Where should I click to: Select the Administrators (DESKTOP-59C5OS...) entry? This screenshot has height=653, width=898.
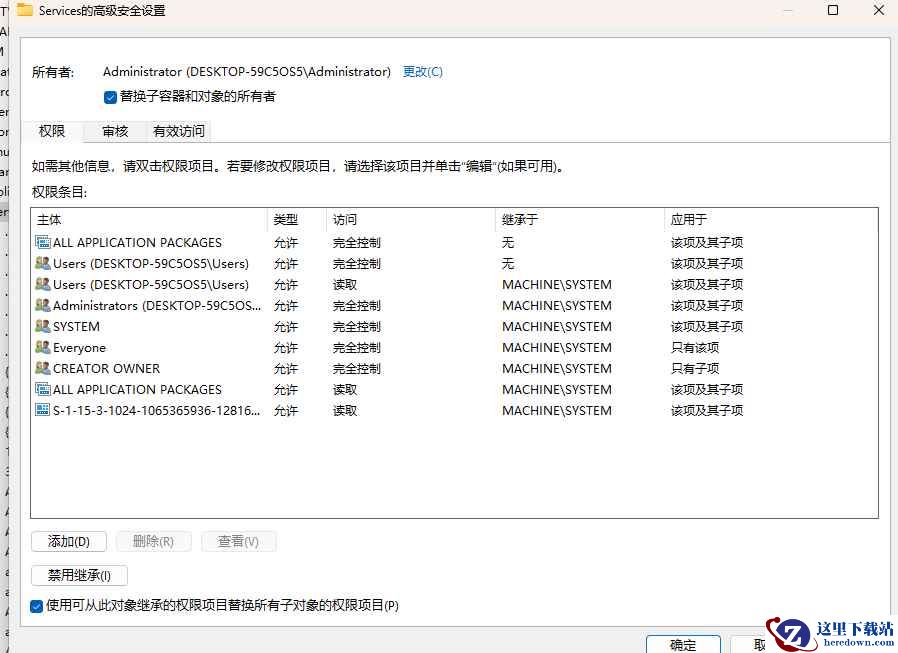[x=157, y=305]
